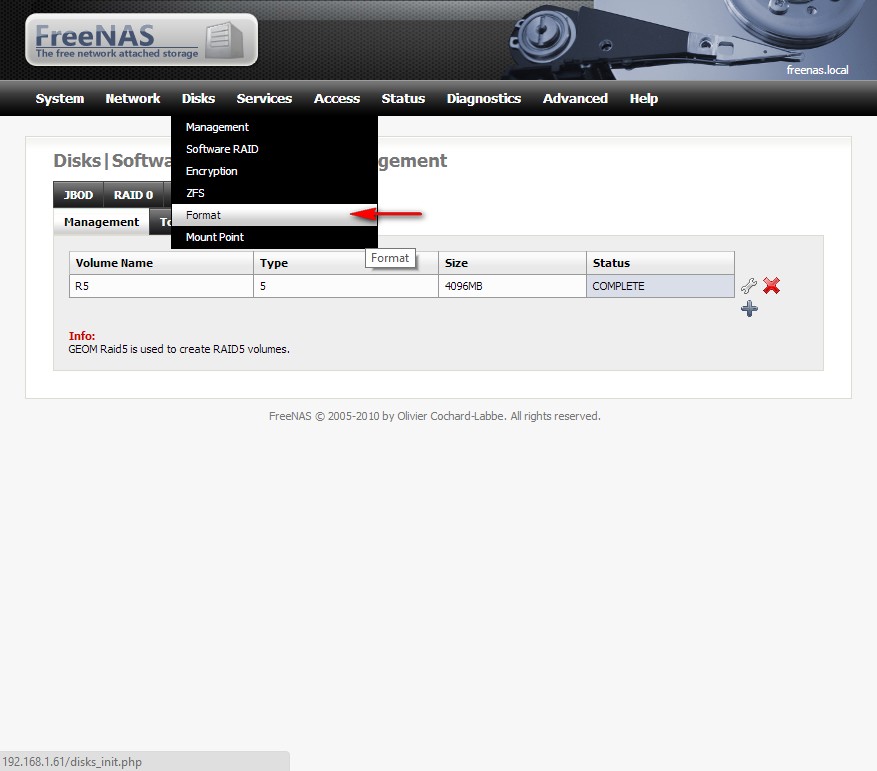Open the Encryption entry under Disks
The height and width of the screenshot is (771, 877).
(x=211, y=171)
